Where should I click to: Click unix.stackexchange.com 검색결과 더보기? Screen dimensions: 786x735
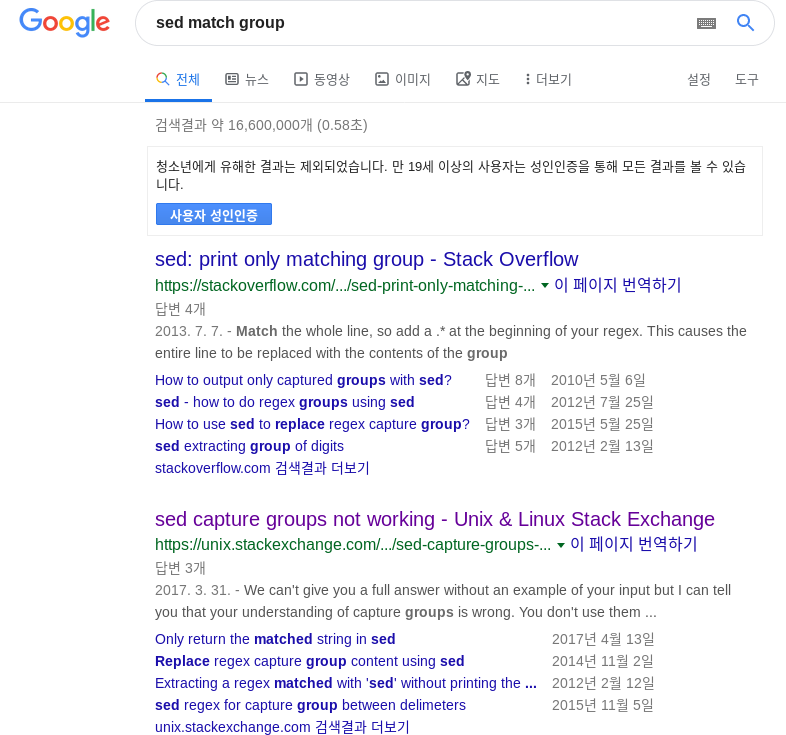282,727
